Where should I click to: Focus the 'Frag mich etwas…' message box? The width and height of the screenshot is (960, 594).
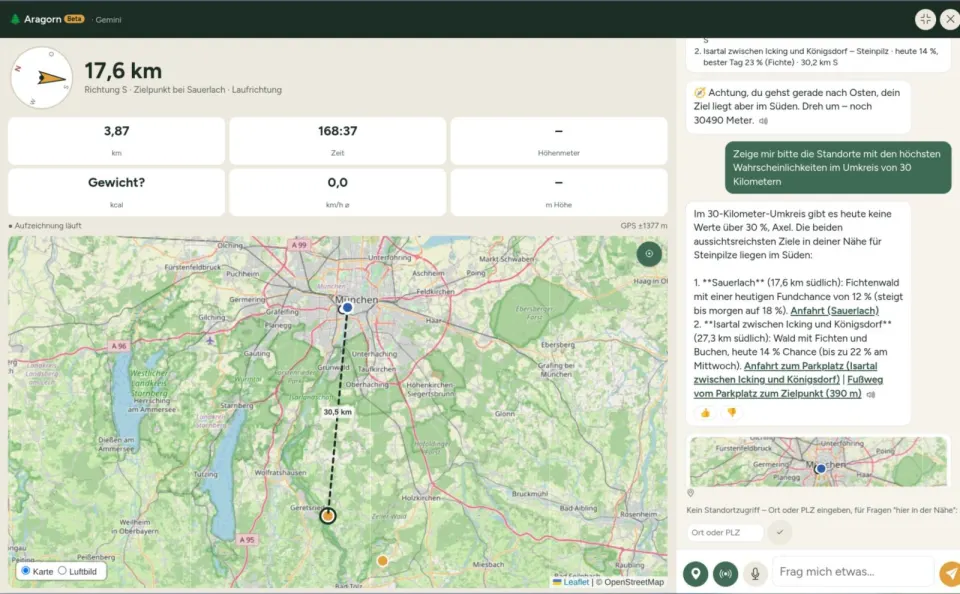pos(852,572)
